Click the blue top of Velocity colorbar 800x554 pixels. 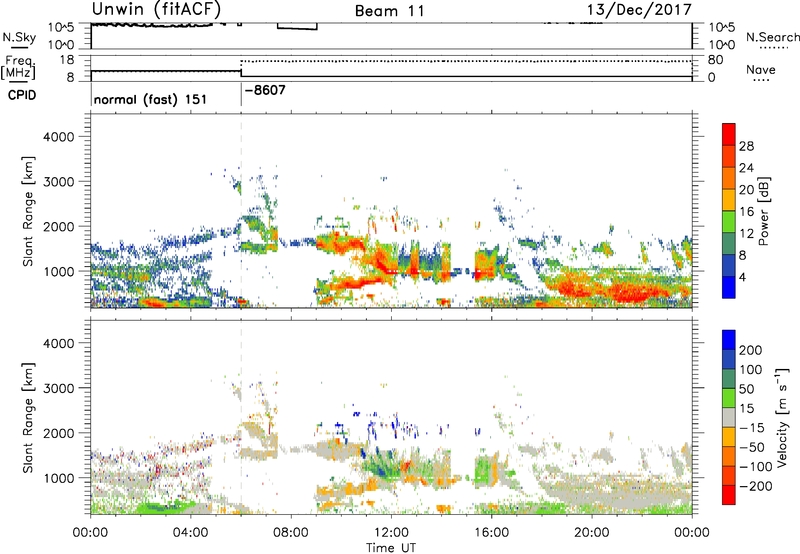coord(729,340)
